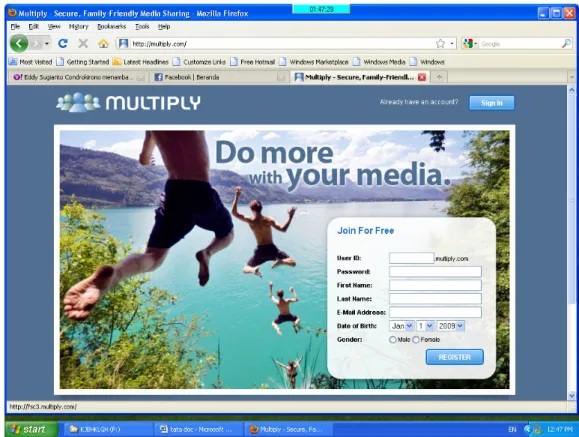The height and width of the screenshot is (437, 579).
Task: Click the E-Mail Address input field
Action: pyautogui.click(x=435, y=312)
